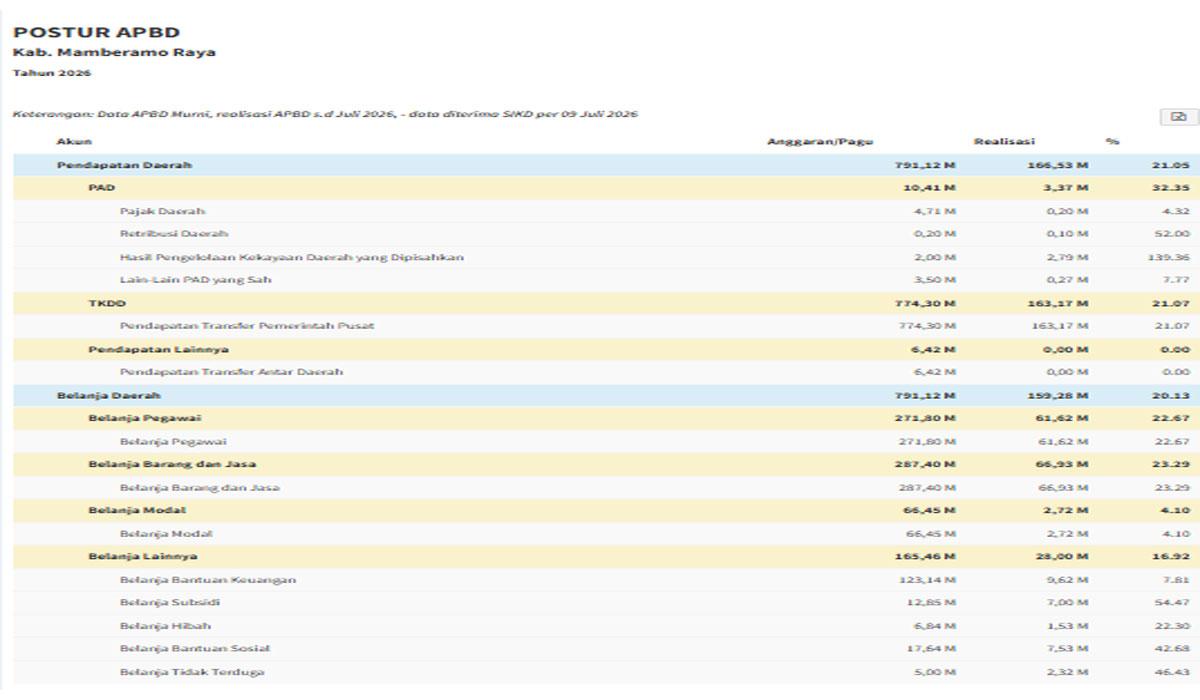The width and height of the screenshot is (1200, 700).
Task: Click the Belanja Hibah row label
Action: pyautogui.click(x=165, y=625)
